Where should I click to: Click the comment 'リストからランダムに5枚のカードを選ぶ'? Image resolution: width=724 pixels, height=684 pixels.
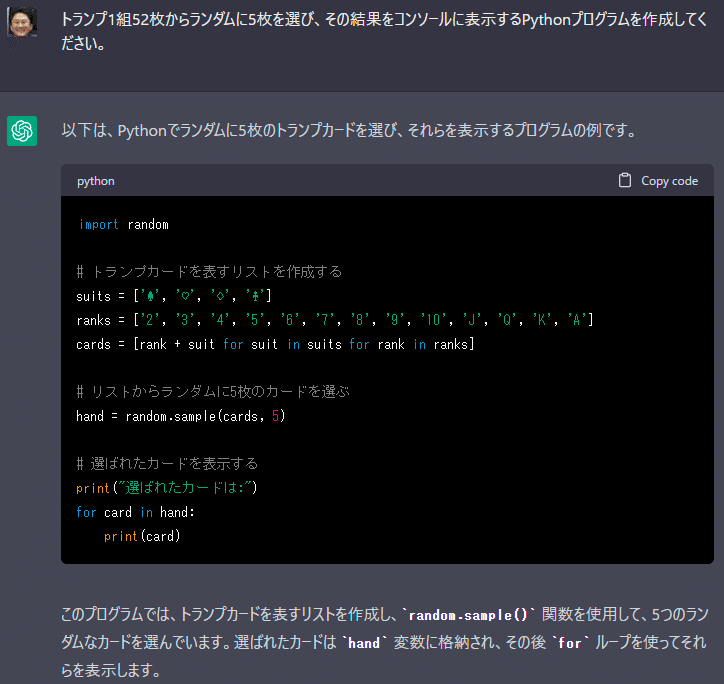pyautogui.click(x=213, y=392)
